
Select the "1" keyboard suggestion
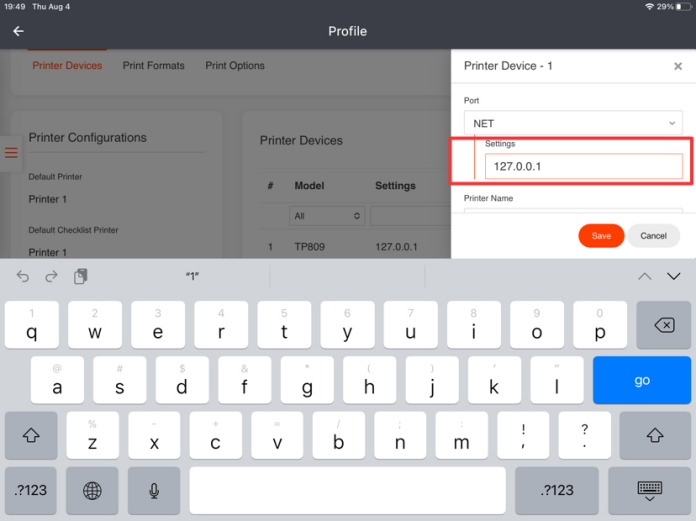click(x=192, y=276)
